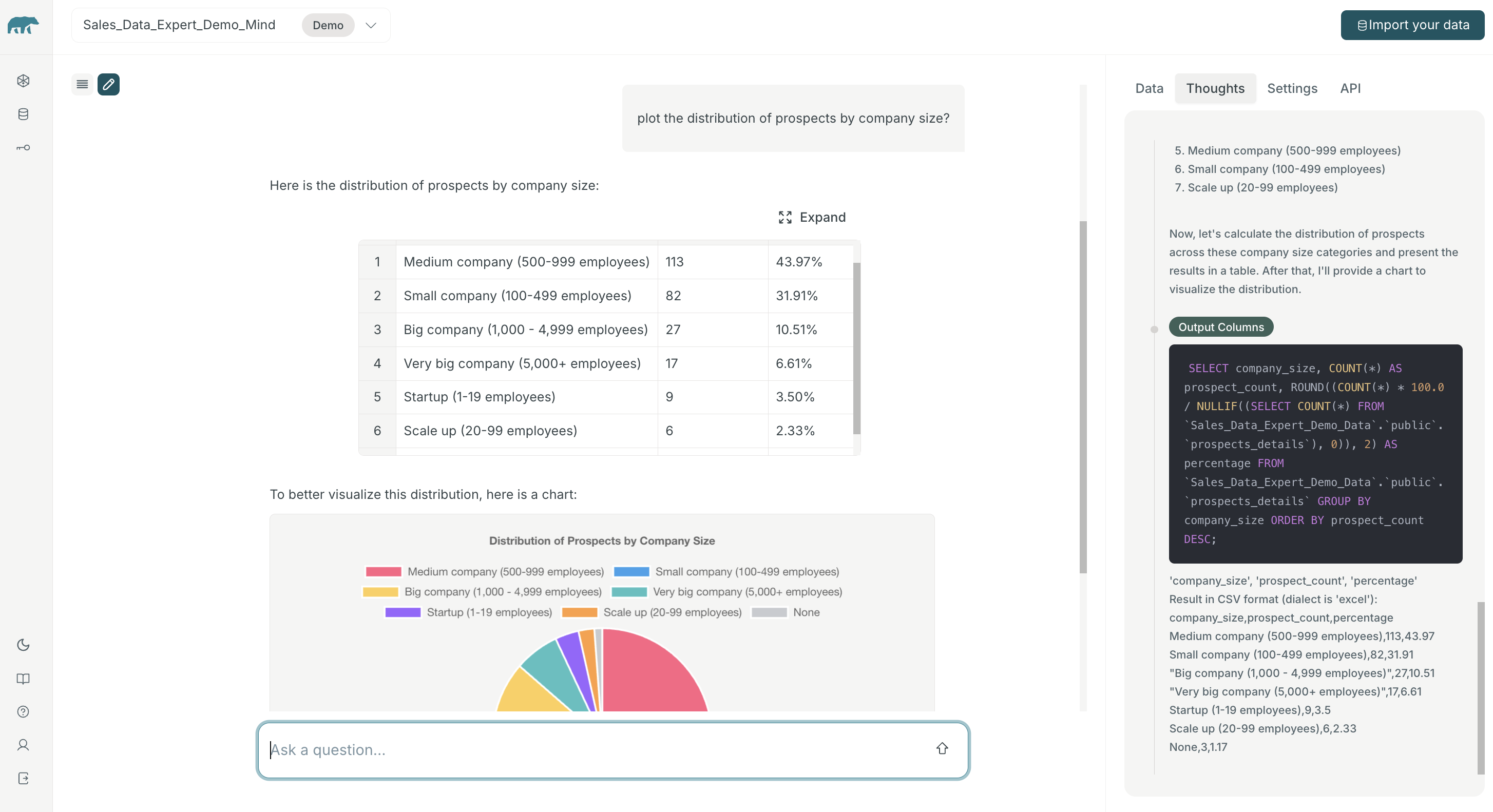Switch to the Settings tab
Image resolution: width=1493 pixels, height=812 pixels.
coord(1292,88)
